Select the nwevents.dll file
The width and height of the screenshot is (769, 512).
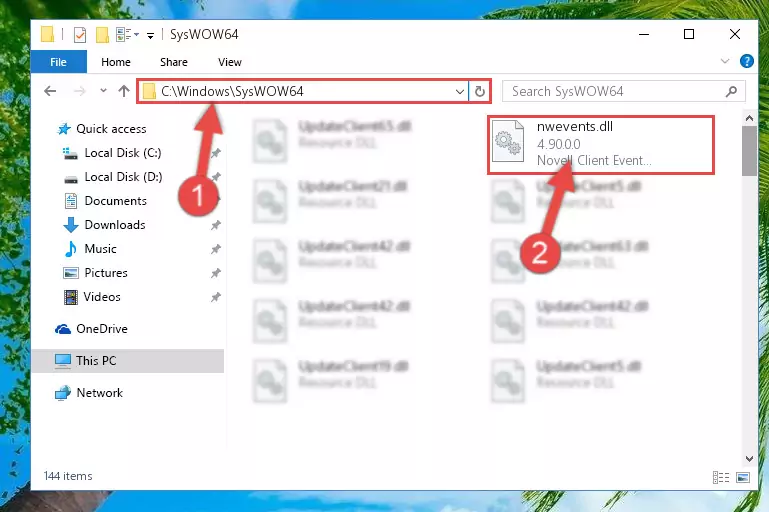pyautogui.click(x=601, y=145)
